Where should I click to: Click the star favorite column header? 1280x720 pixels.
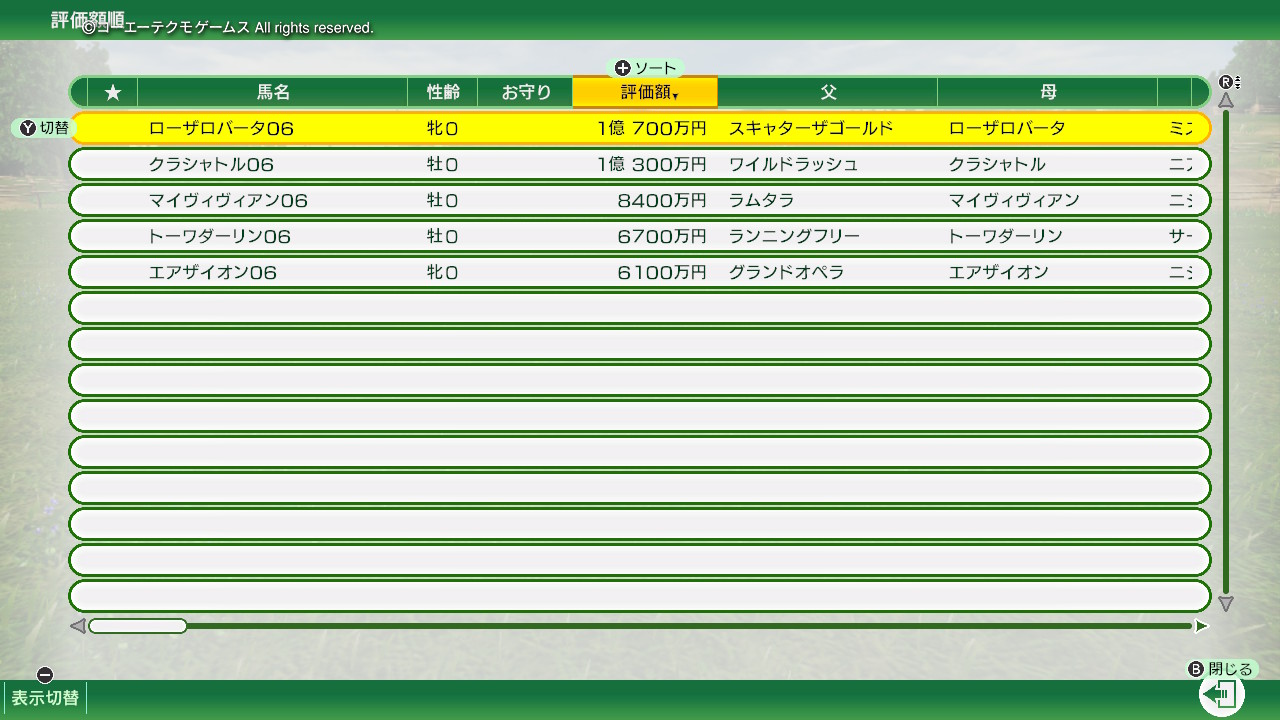pos(113,92)
